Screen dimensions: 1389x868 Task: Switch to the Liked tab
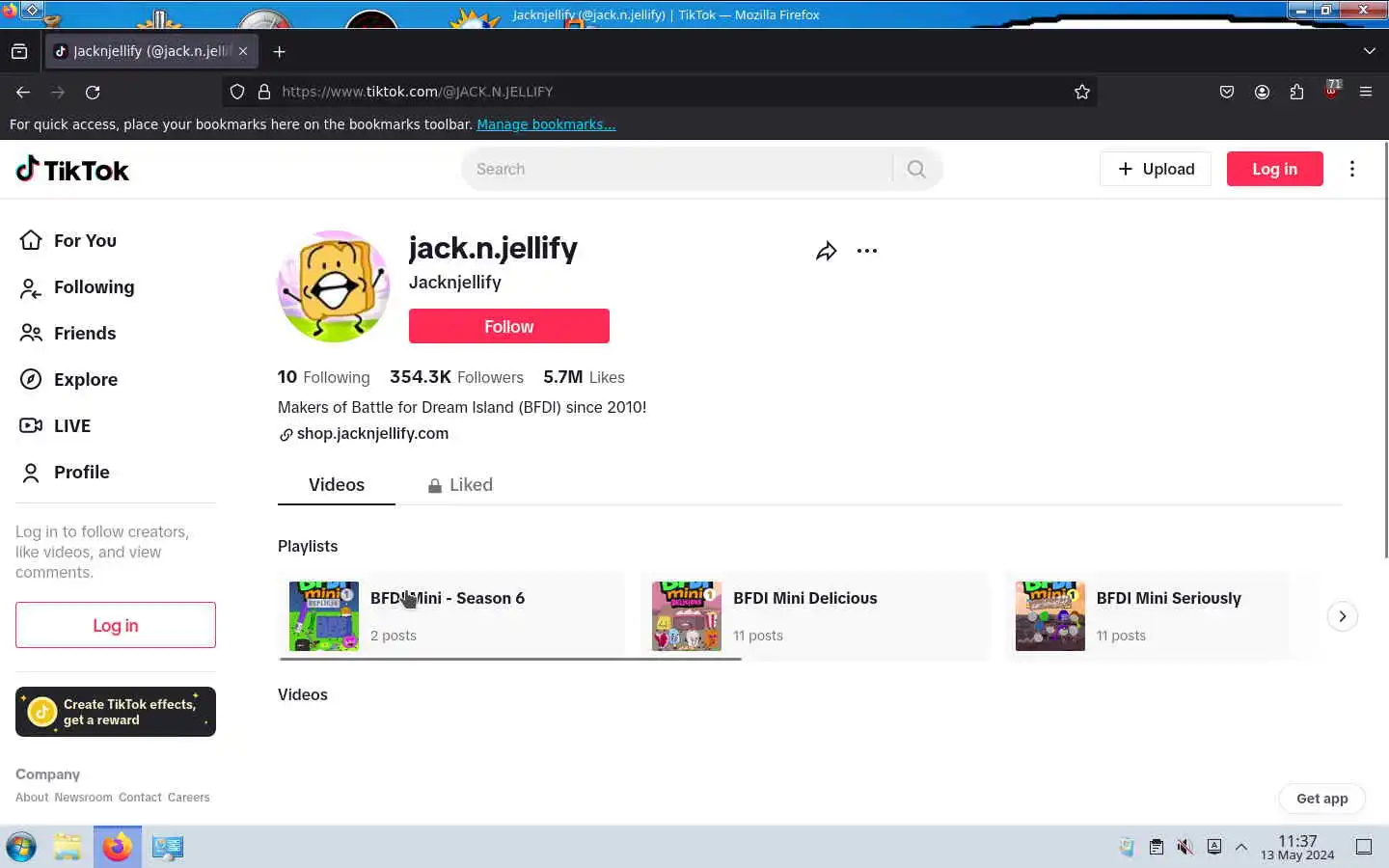pos(460,485)
